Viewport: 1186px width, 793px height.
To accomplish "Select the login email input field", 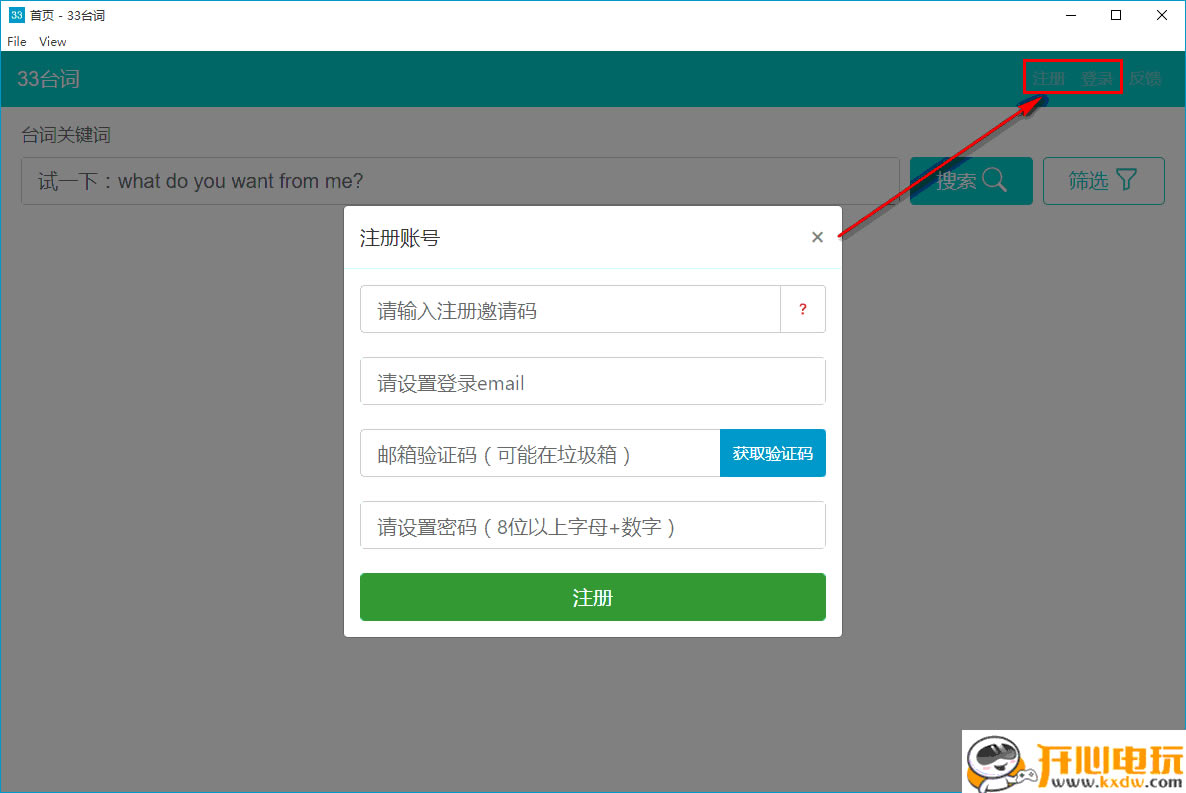I will tap(592, 381).
